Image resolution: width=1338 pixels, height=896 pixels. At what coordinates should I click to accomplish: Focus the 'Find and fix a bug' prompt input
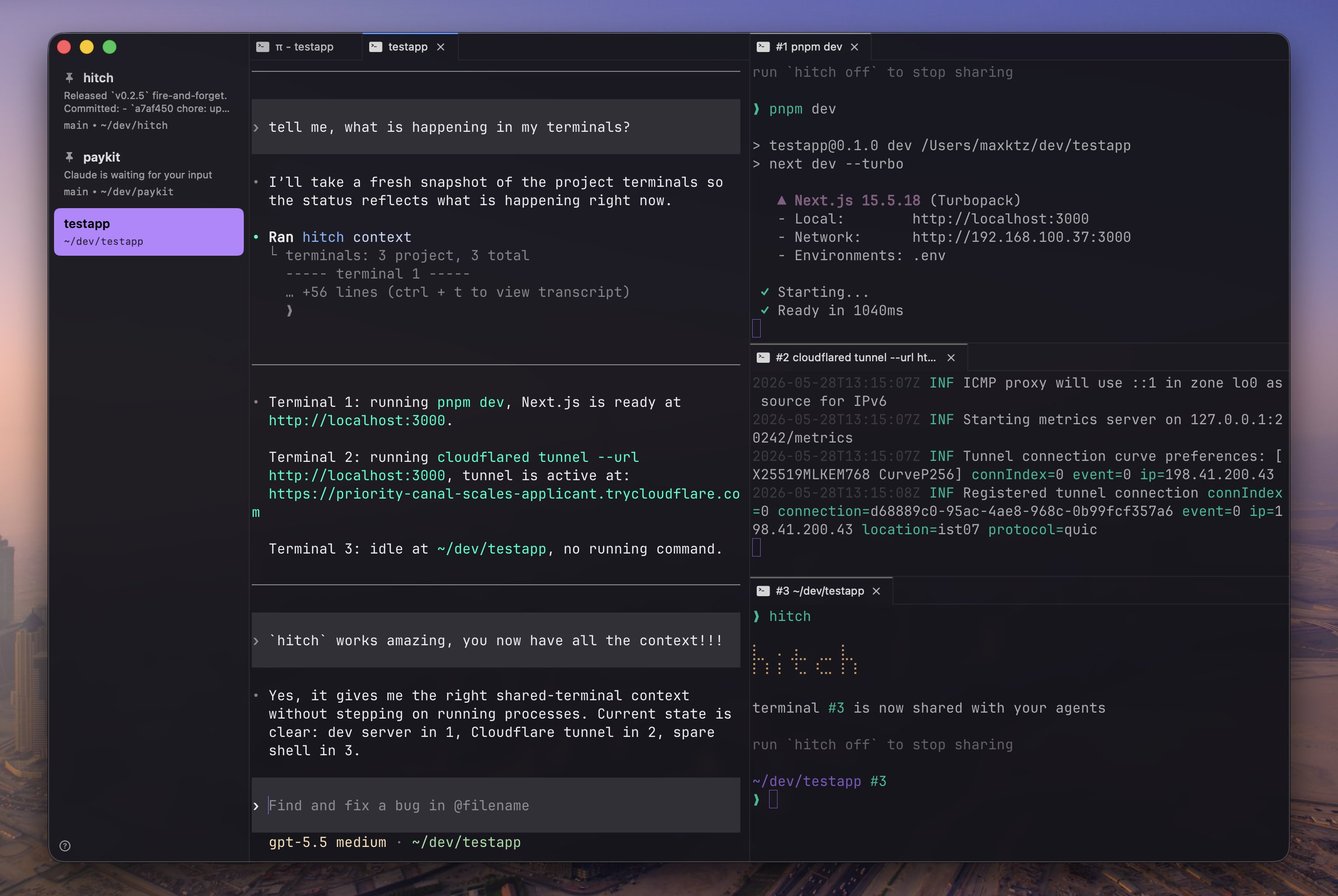tap(496, 805)
